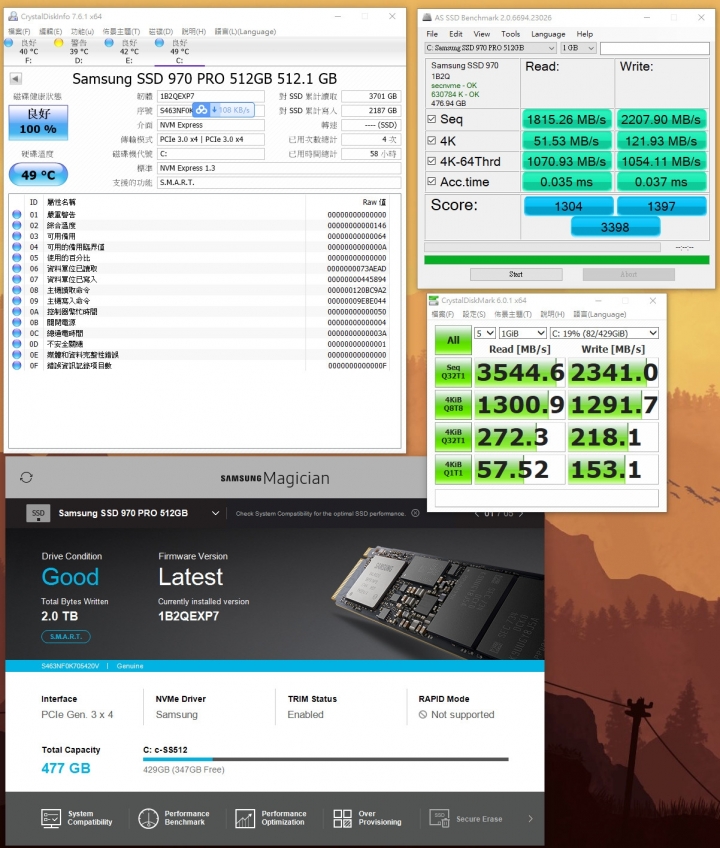The image size is (720, 848).
Task: Open the 檔案(F) menu in CrystalDiskInfo
Action: [x=19, y=31]
